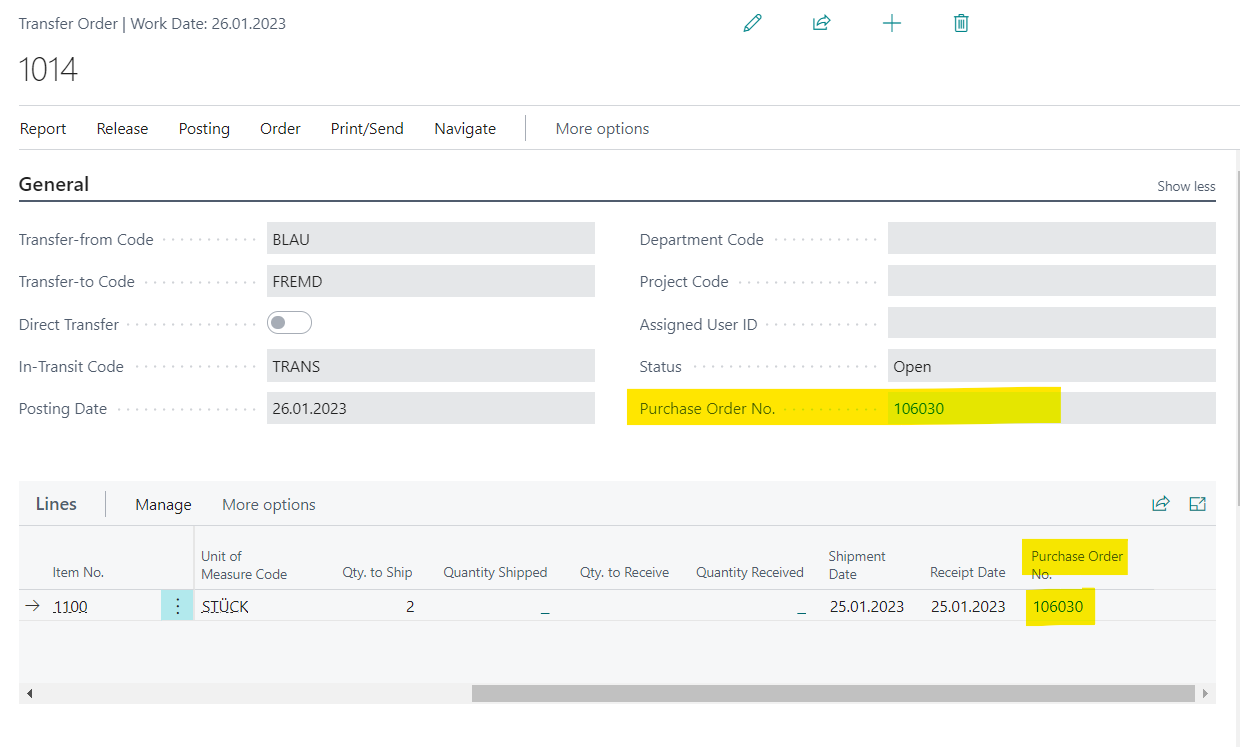The image size is (1240, 747).
Task: Click the row selector arrow for line 1100
Action: (32, 606)
